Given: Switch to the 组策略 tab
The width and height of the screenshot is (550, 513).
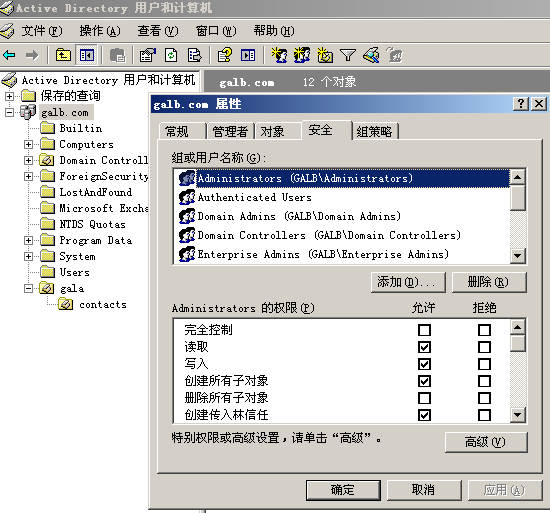Looking at the screenshot, I should click(375, 131).
